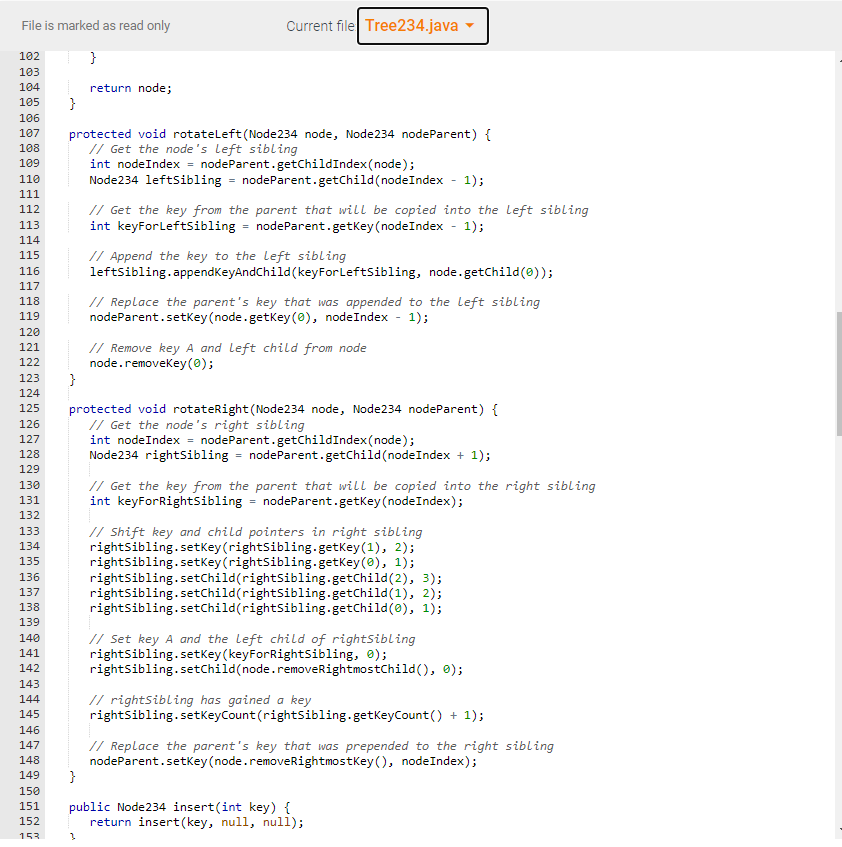Click the comment '// Replace the parent's key that was appended to the left sibling'
This screenshot has width=842, height=847.
(x=314, y=302)
